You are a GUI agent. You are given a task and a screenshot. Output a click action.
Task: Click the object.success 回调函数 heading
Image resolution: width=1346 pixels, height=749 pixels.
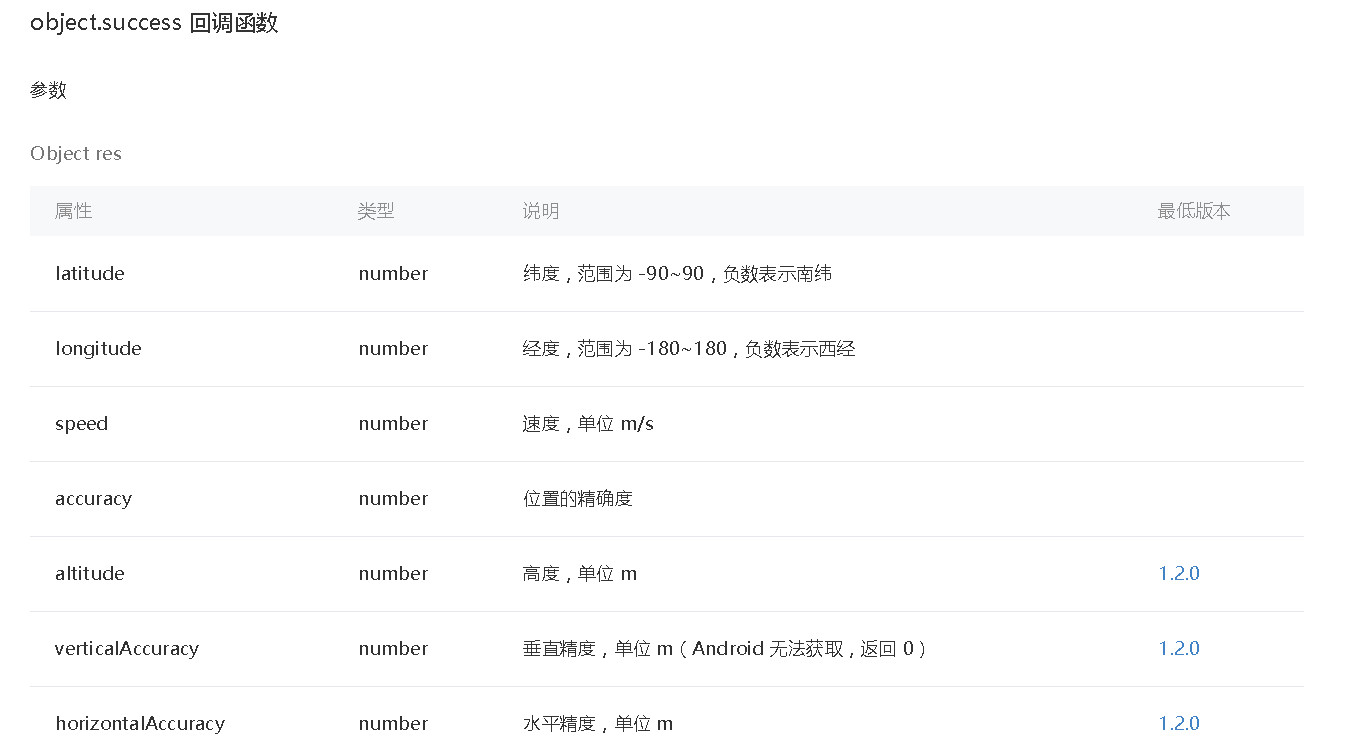point(153,22)
